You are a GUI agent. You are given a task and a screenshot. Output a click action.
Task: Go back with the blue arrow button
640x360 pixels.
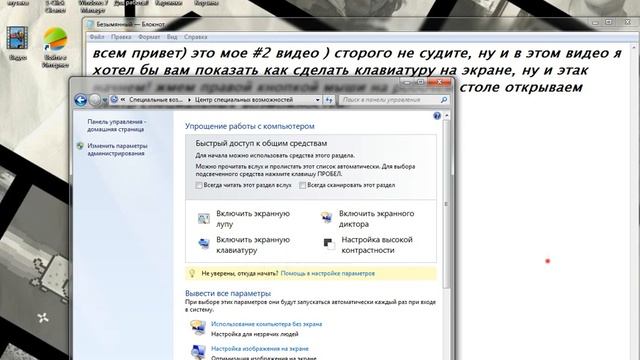[81, 100]
